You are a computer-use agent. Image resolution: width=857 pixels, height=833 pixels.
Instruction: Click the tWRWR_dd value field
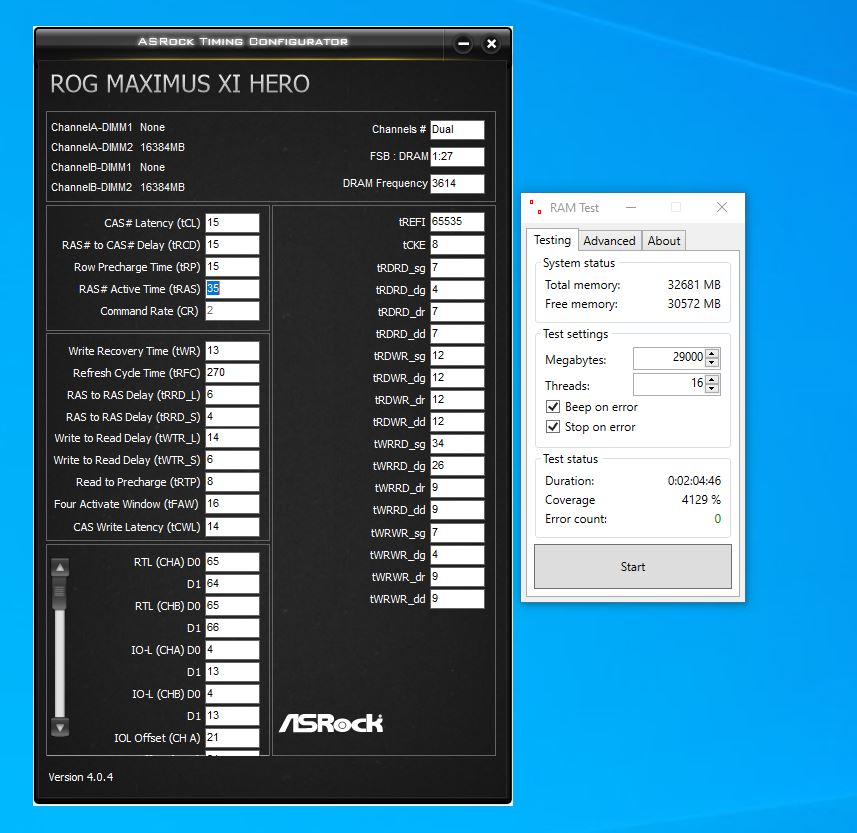point(457,599)
